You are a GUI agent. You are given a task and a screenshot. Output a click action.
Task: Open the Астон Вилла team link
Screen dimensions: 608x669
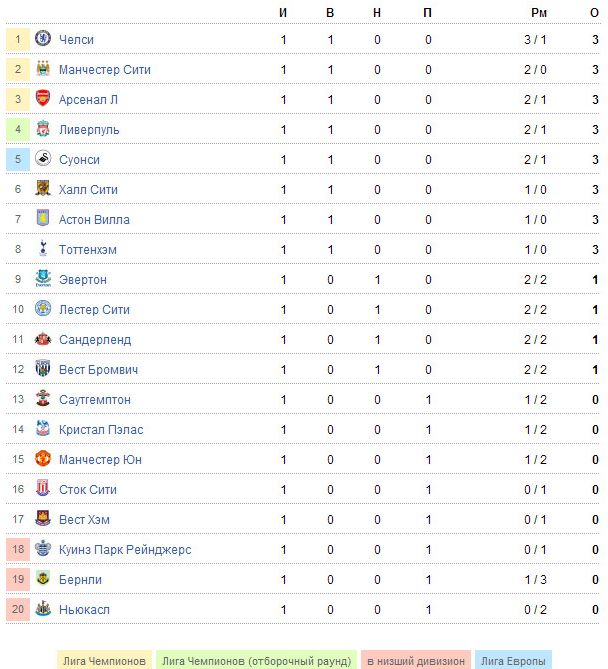tap(94, 219)
